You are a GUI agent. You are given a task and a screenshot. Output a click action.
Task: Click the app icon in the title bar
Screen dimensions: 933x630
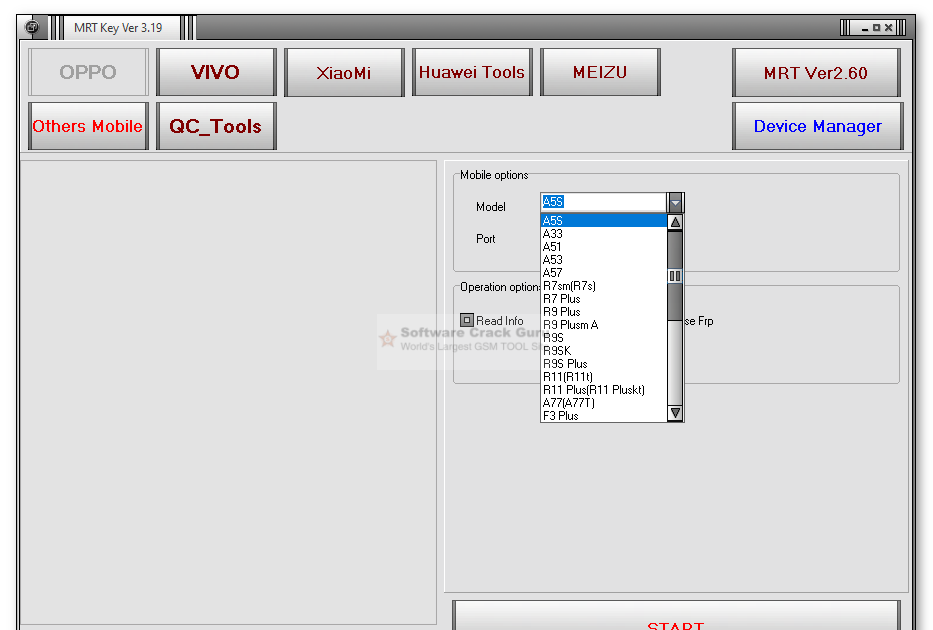(32, 27)
